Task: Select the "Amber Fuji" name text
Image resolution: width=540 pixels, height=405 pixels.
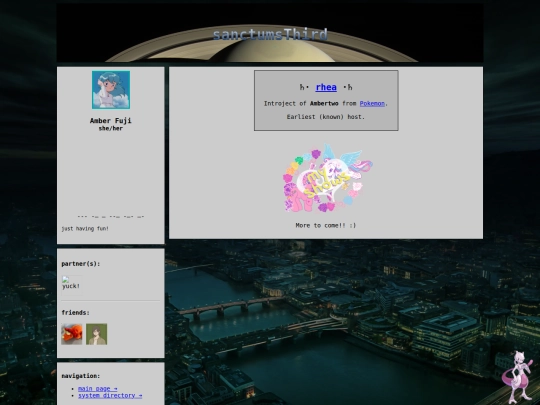Action: (x=111, y=121)
